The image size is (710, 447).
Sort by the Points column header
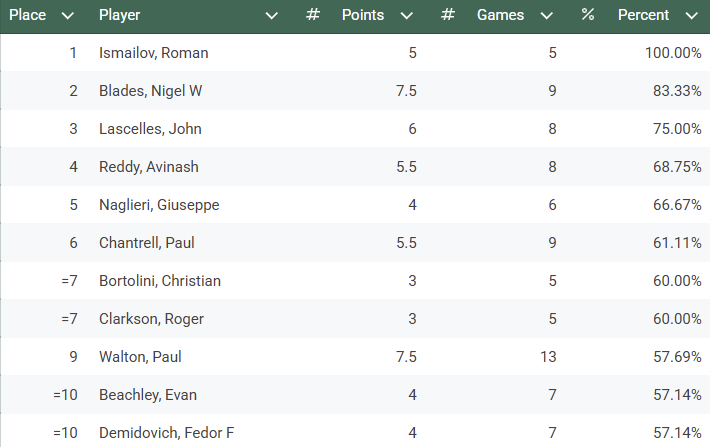pos(363,16)
